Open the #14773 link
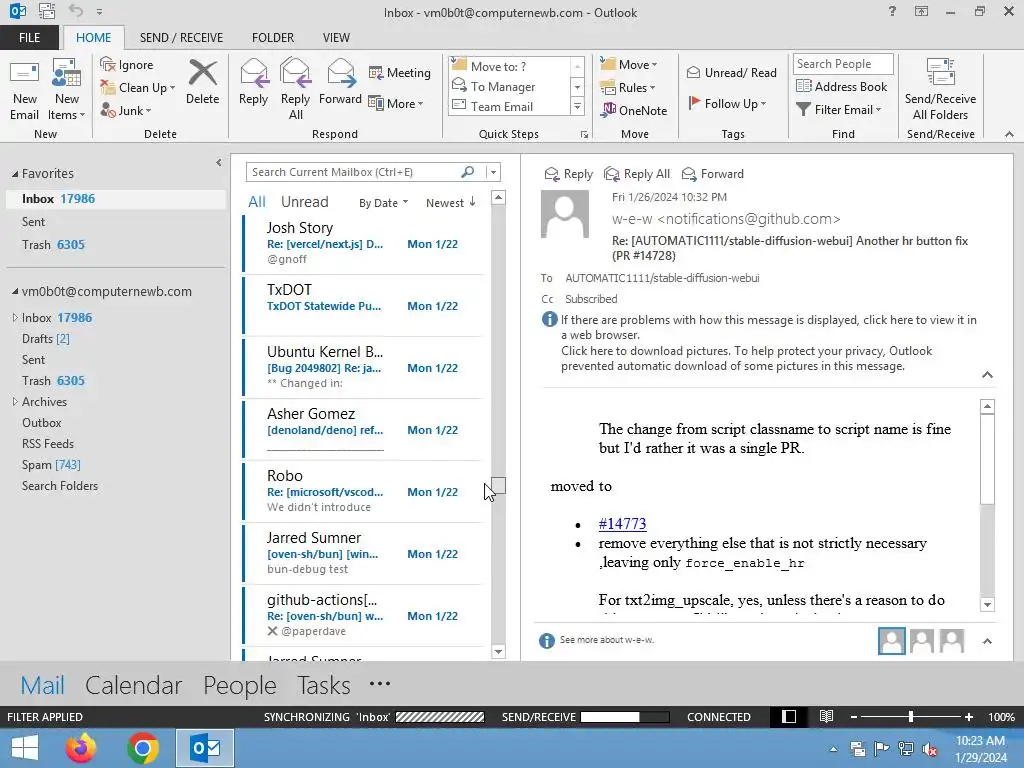Viewport: 1024px width, 768px height. coord(622,524)
